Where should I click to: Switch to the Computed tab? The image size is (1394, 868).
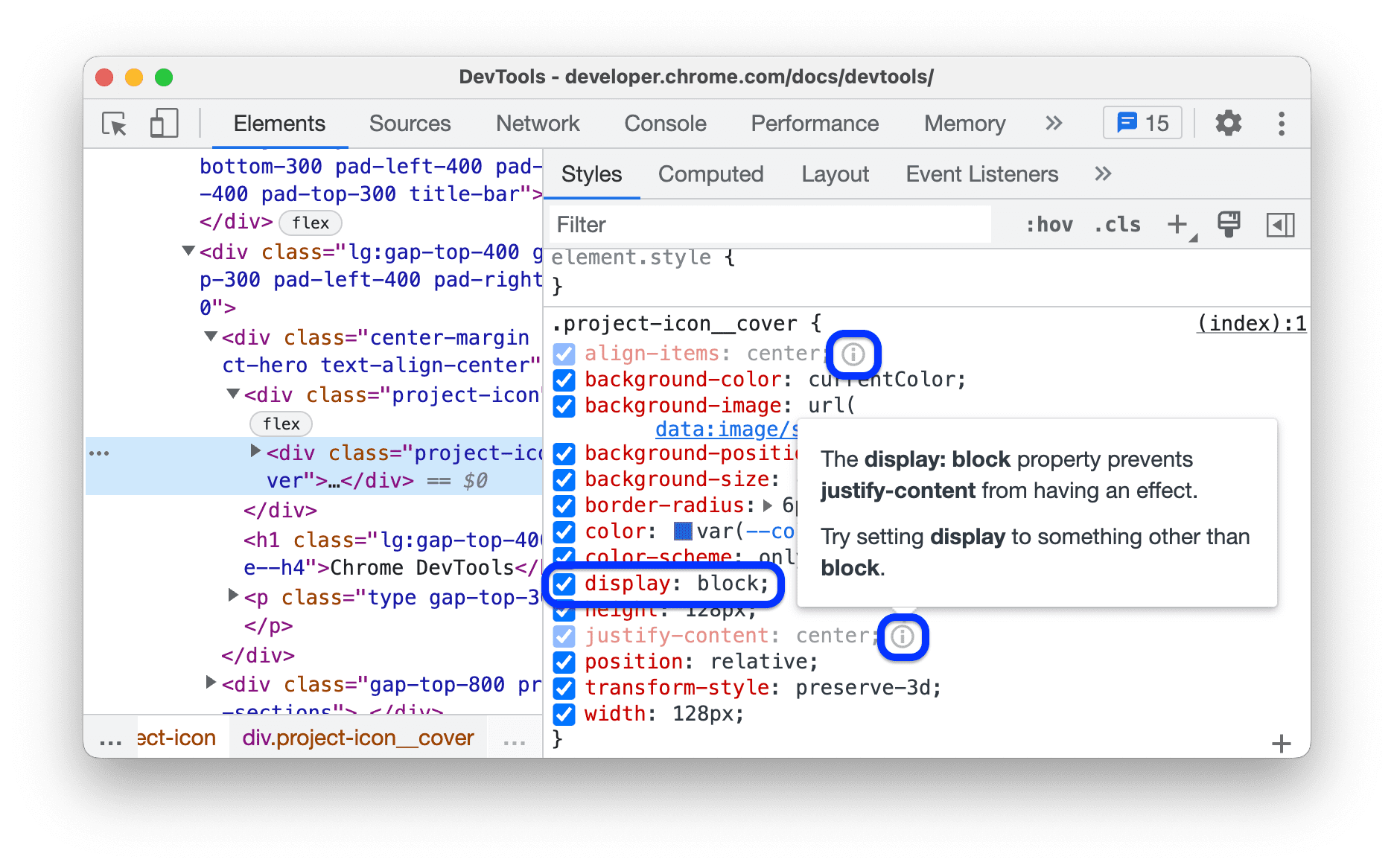pyautogui.click(x=710, y=174)
